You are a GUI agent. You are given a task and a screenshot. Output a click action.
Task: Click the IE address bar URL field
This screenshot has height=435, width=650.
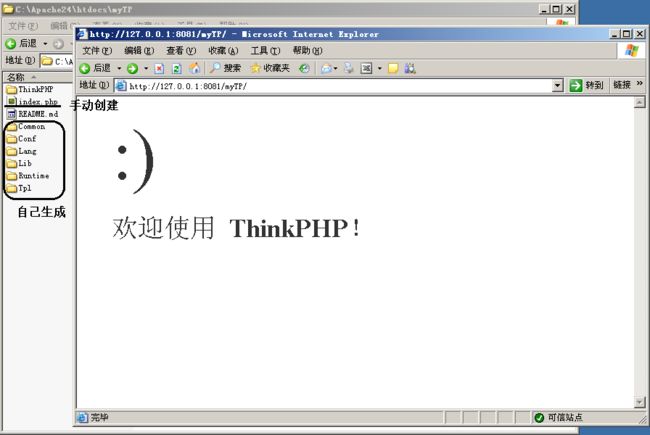[x=339, y=86]
